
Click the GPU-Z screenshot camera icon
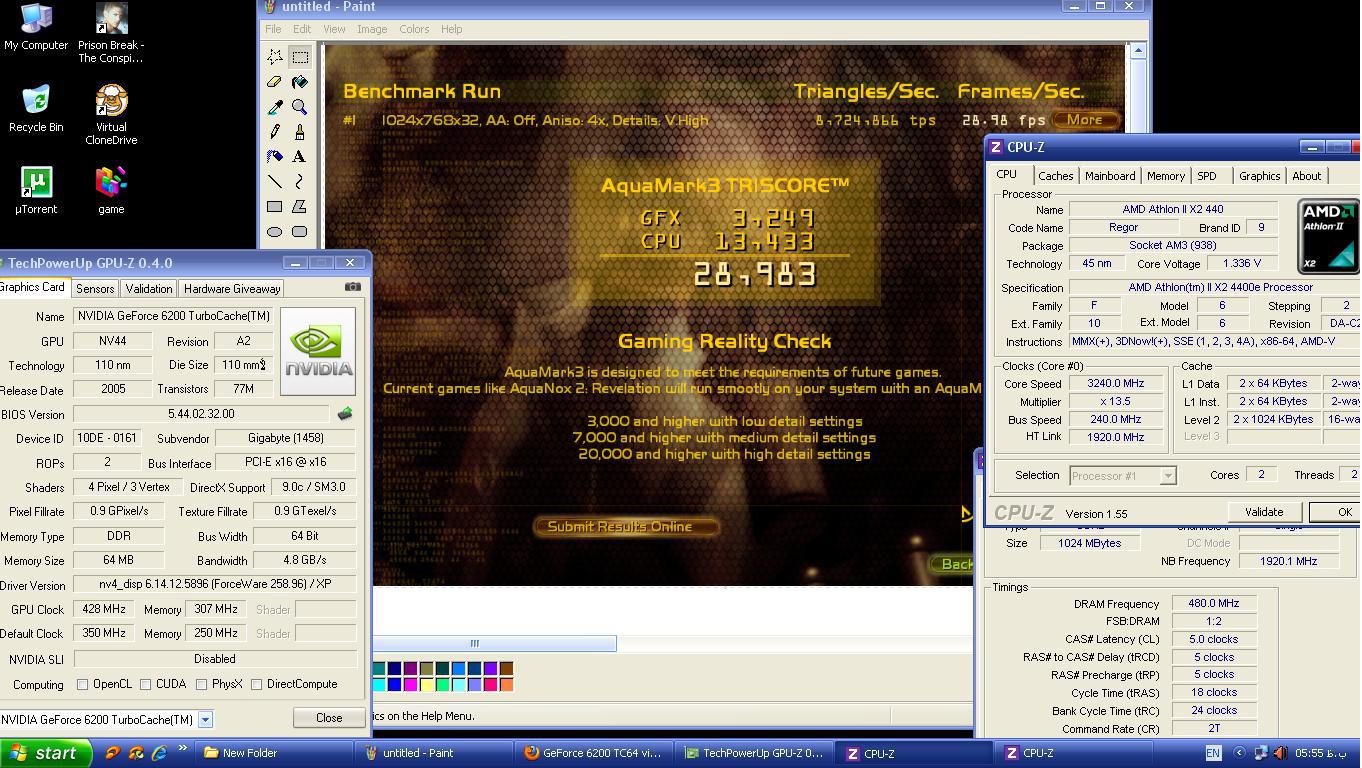pyautogui.click(x=353, y=287)
